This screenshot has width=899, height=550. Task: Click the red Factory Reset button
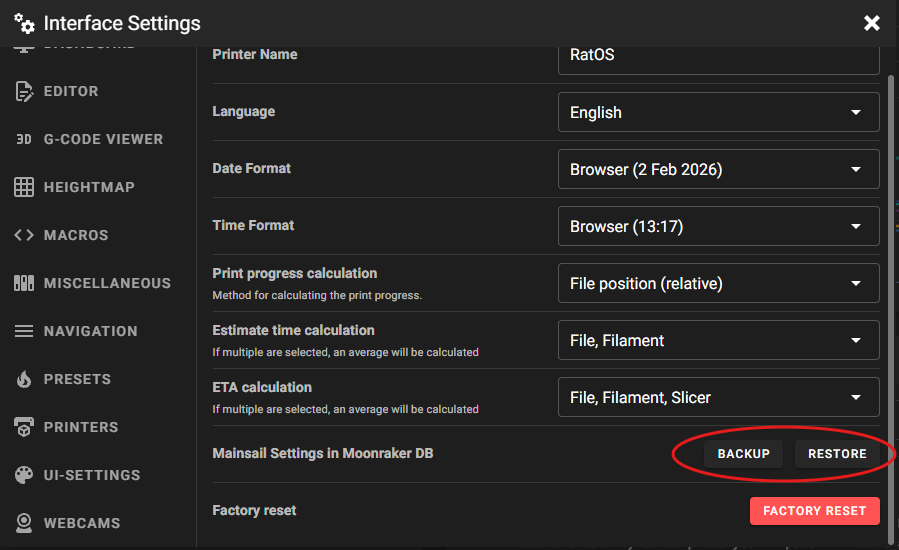click(x=815, y=511)
